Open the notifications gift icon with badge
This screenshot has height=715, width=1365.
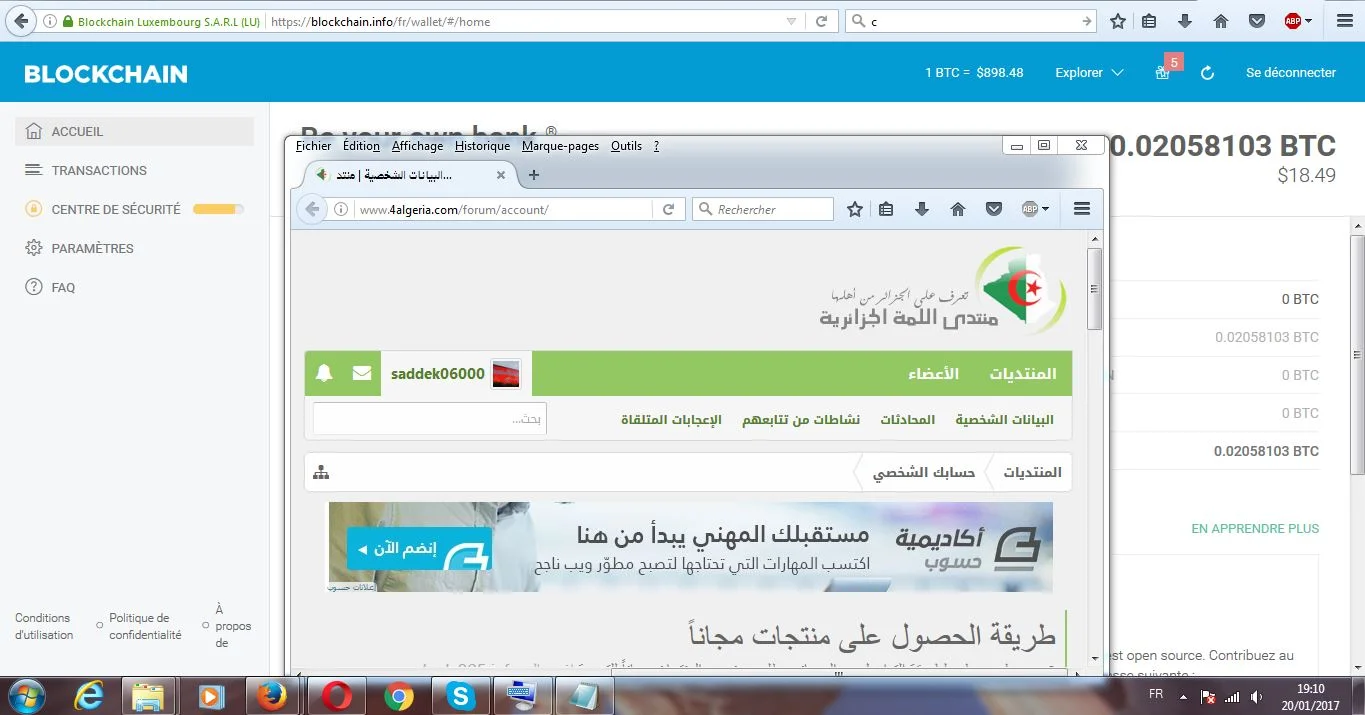[x=1162, y=73]
